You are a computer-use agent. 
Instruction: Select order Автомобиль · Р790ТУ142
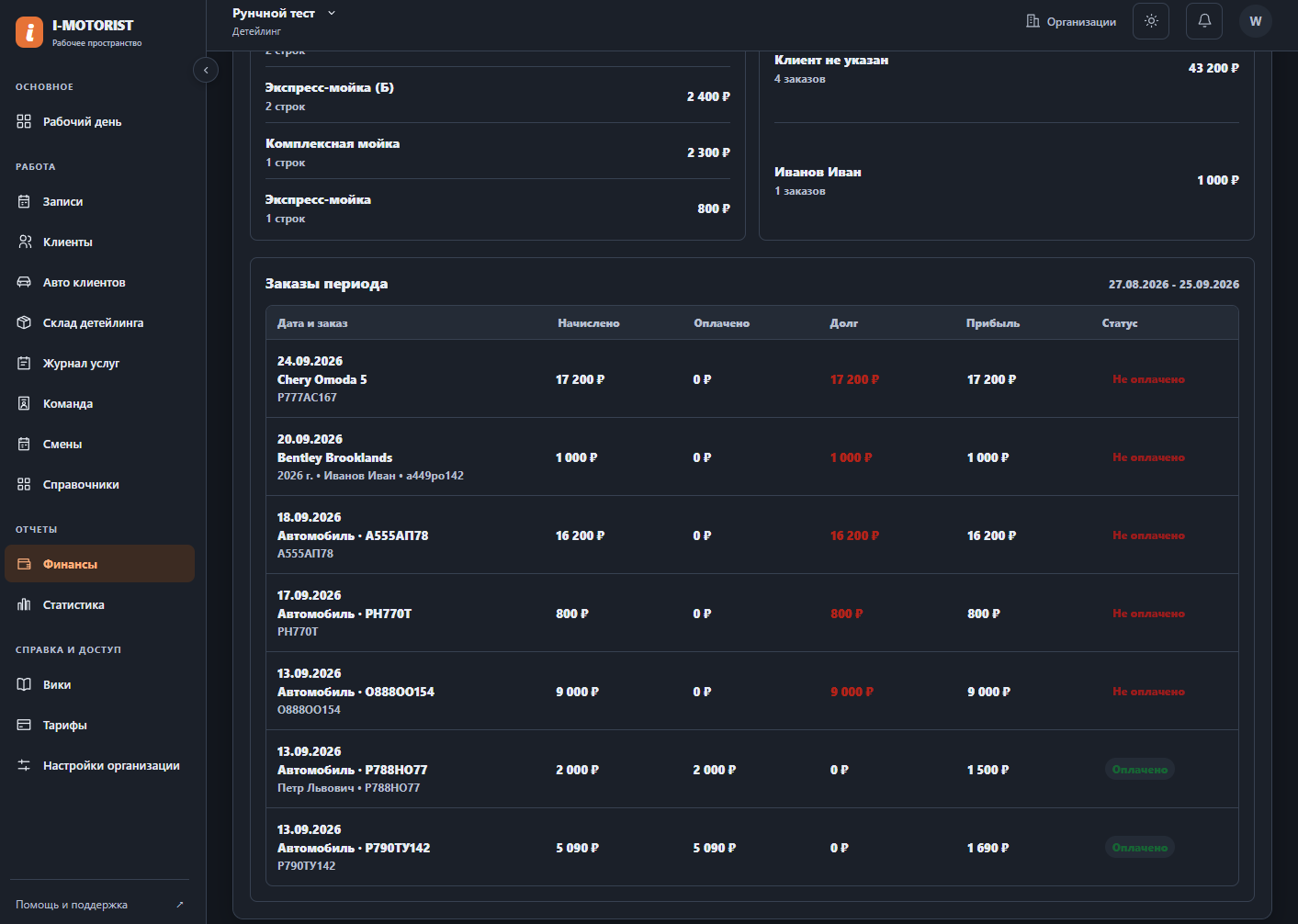[x=751, y=848]
